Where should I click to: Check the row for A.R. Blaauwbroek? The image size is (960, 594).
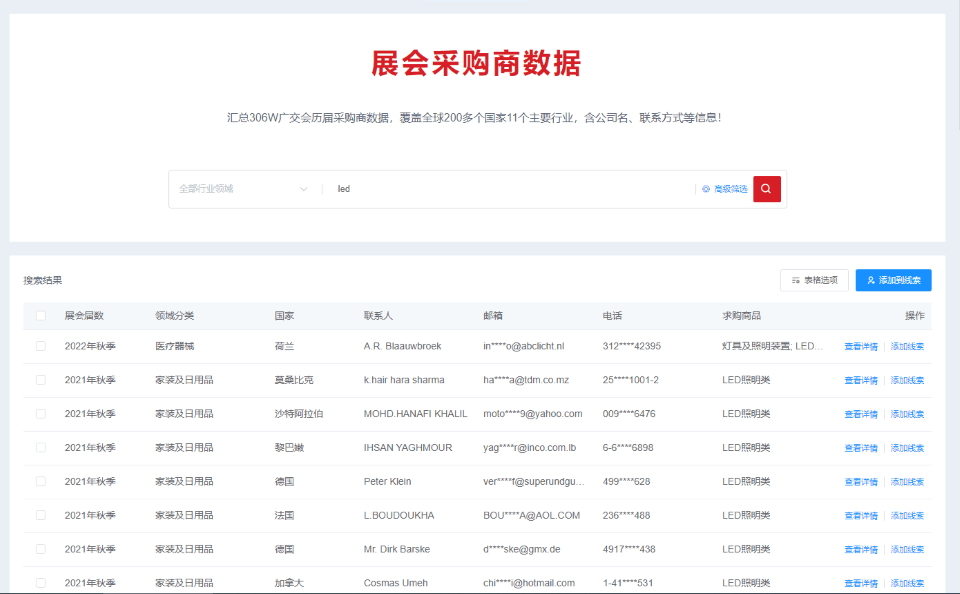click(x=41, y=346)
